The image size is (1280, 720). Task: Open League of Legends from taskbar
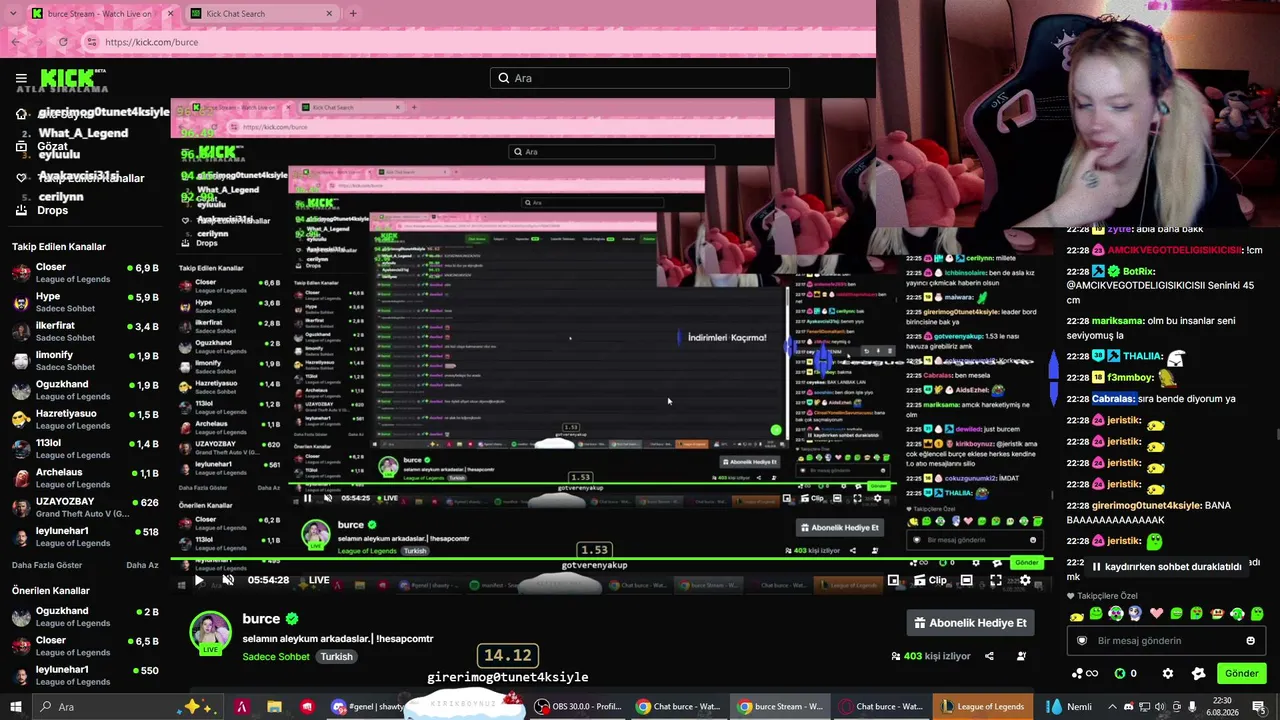point(981,707)
